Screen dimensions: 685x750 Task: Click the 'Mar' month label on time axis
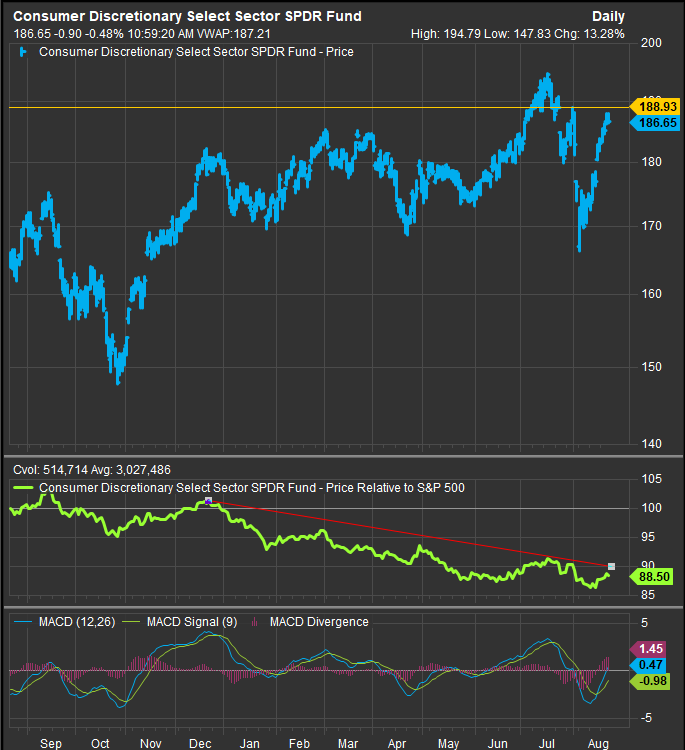coord(348,743)
